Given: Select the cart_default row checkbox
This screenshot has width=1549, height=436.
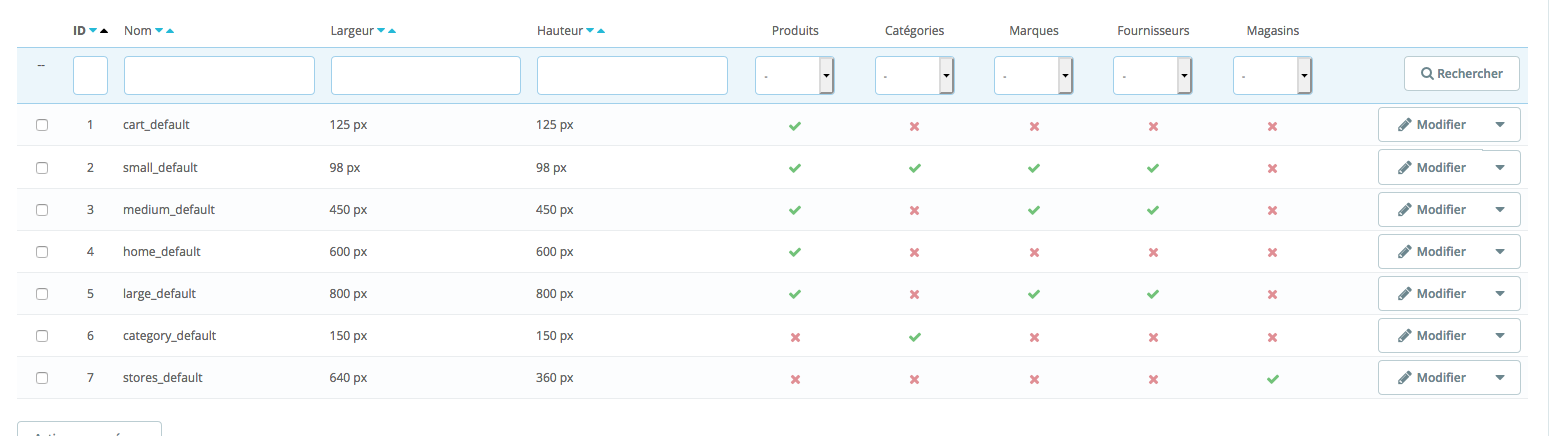Looking at the screenshot, I should (42, 126).
